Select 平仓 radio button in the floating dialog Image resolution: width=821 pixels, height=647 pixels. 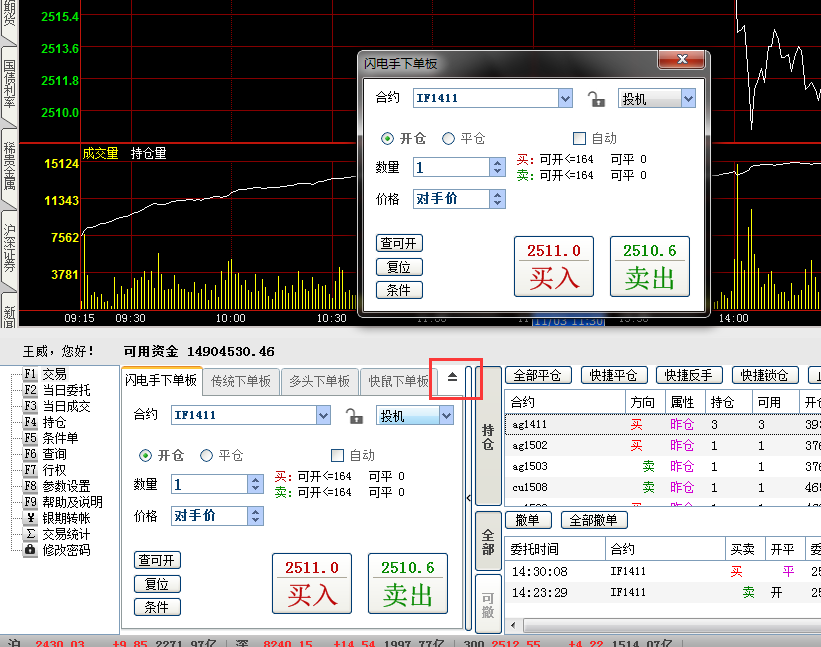click(449, 139)
